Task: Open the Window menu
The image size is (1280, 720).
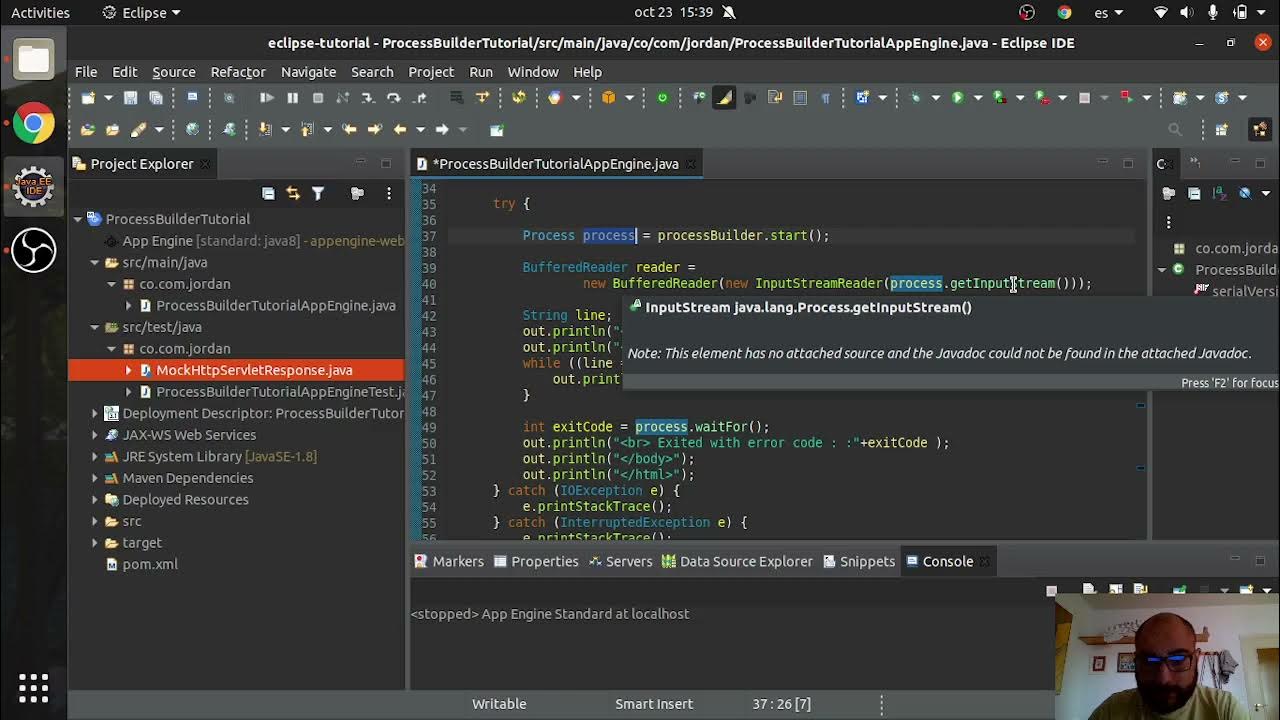Action: coord(533,72)
